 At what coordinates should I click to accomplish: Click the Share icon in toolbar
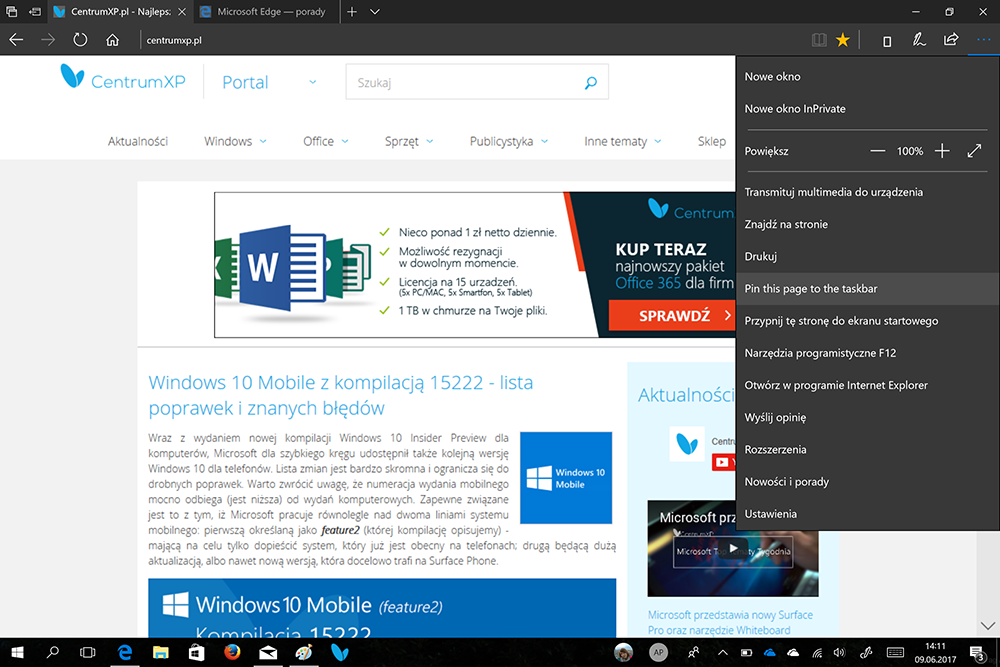pyautogui.click(x=950, y=40)
